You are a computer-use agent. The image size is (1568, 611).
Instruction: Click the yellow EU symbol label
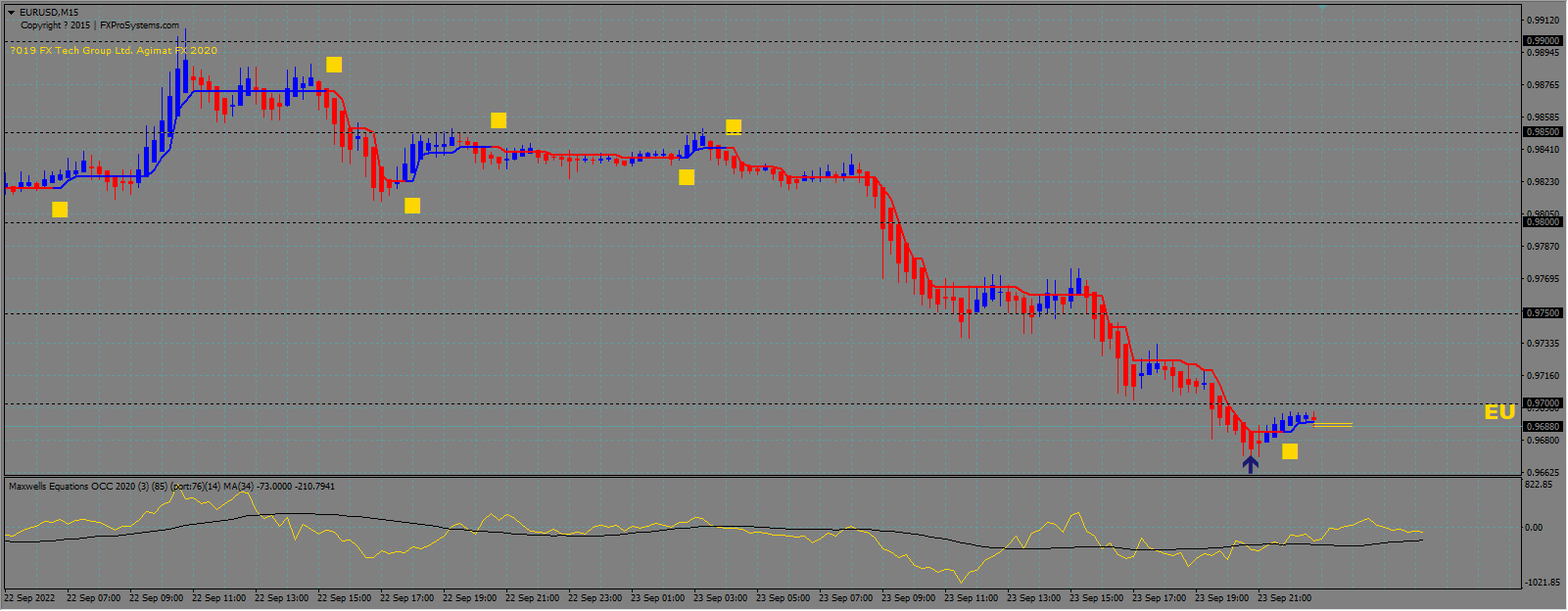1498,412
